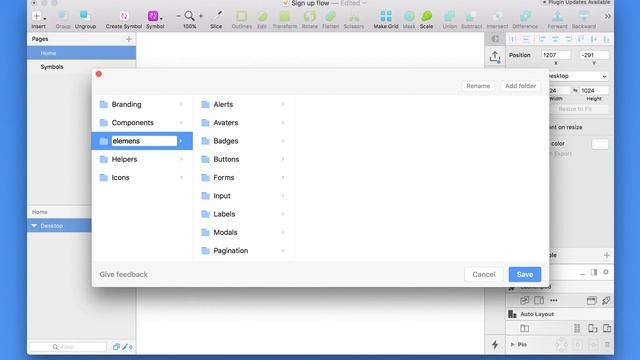Expand the Helpers folder chevron
Screen dimensions: 640x360
(181, 159)
